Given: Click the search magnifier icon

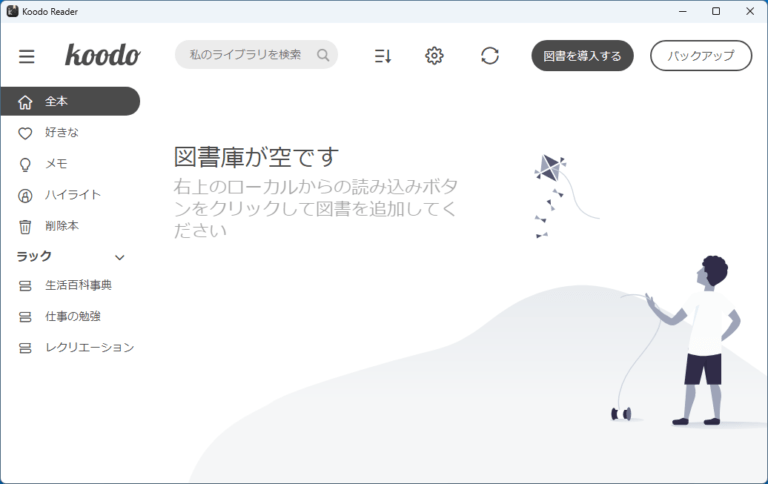Looking at the screenshot, I should (323, 55).
